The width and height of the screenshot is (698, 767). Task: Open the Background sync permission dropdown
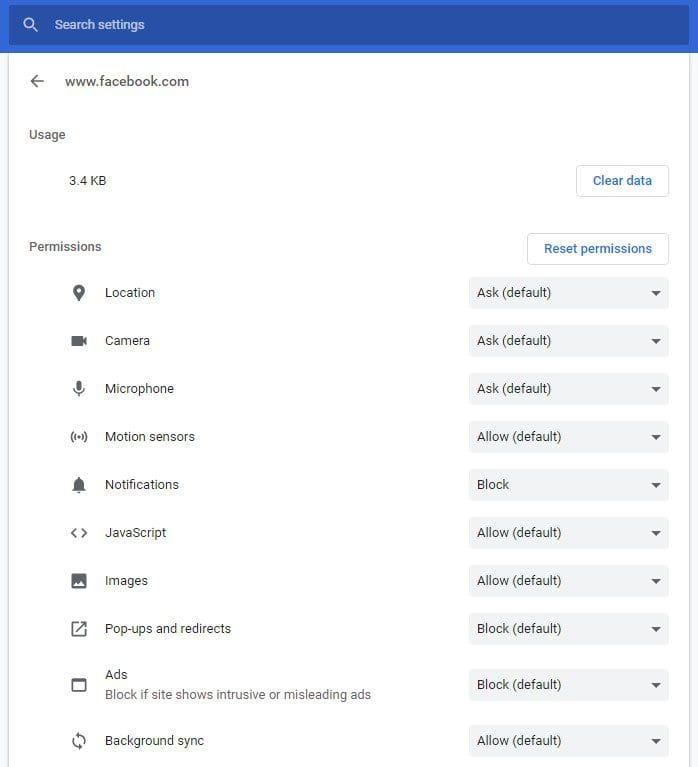click(568, 741)
